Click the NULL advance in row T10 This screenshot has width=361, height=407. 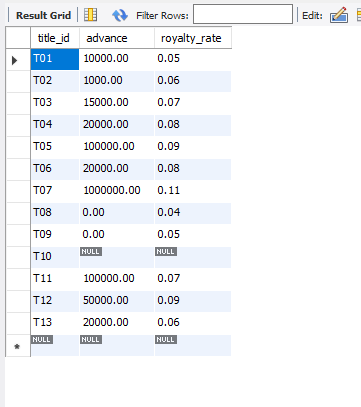tap(117, 257)
